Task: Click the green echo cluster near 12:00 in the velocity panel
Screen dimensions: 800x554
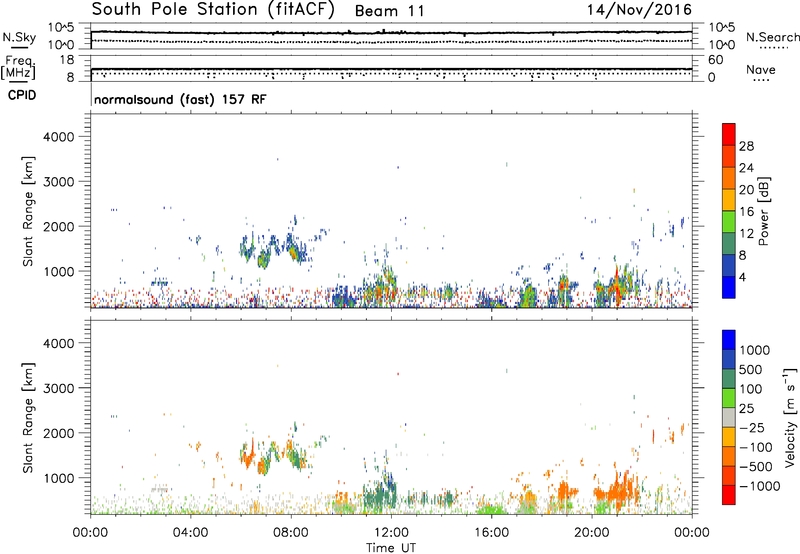Action: click(x=380, y=492)
